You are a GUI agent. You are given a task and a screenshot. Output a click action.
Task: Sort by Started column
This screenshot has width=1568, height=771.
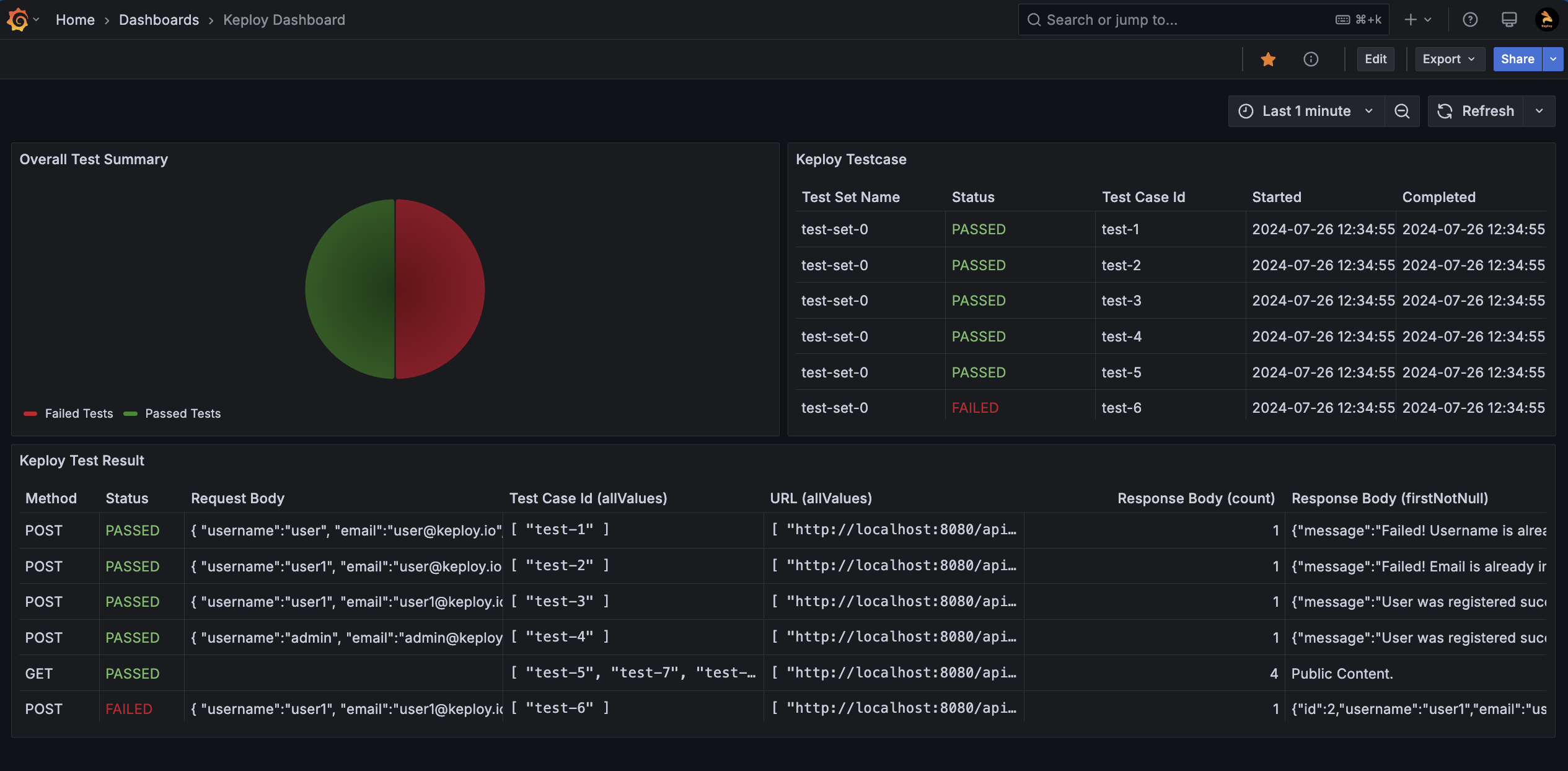pos(1277,197)
